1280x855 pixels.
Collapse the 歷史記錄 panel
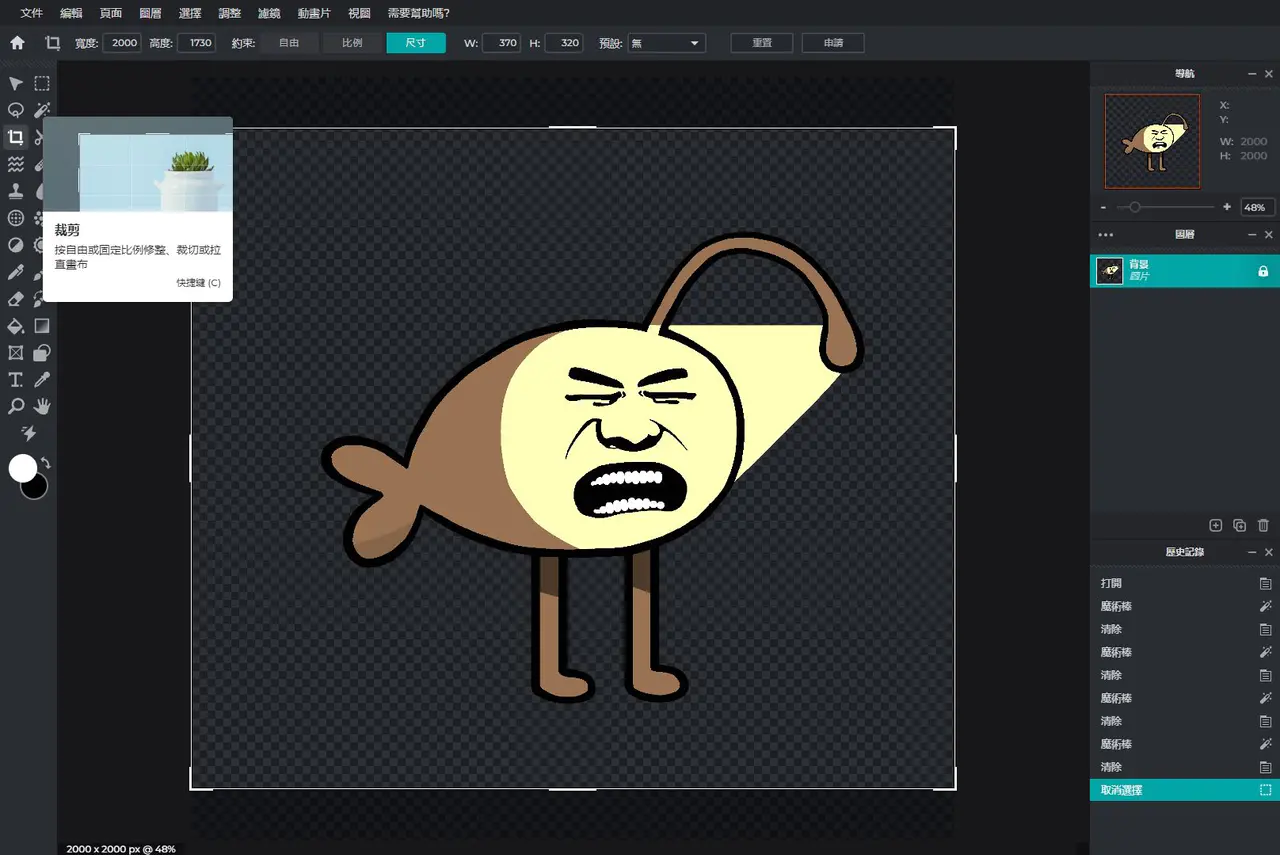tap(1253, 552)
